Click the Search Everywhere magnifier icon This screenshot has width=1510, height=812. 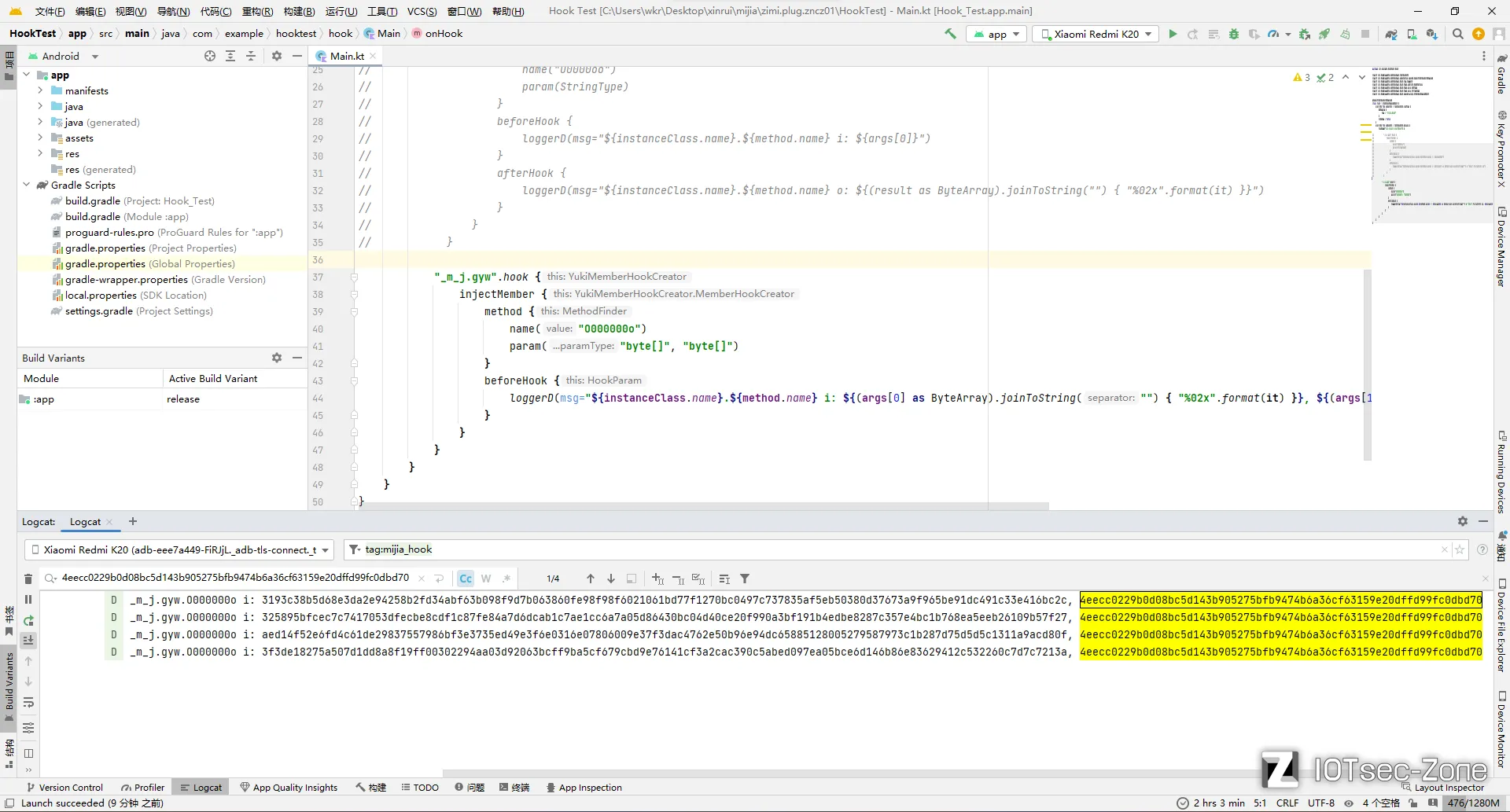point(1458,34)
